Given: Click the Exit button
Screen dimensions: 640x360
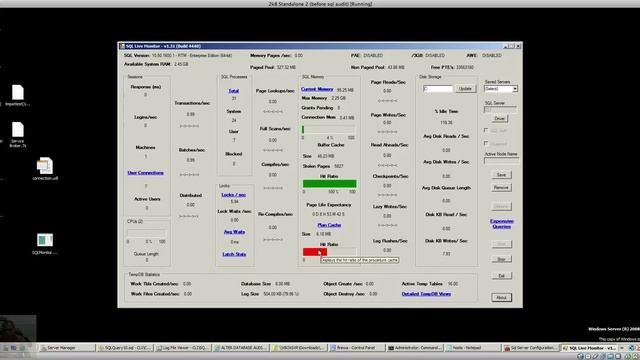Looking at the screenshot, I should pyautogui.click(x=501, y=276).
